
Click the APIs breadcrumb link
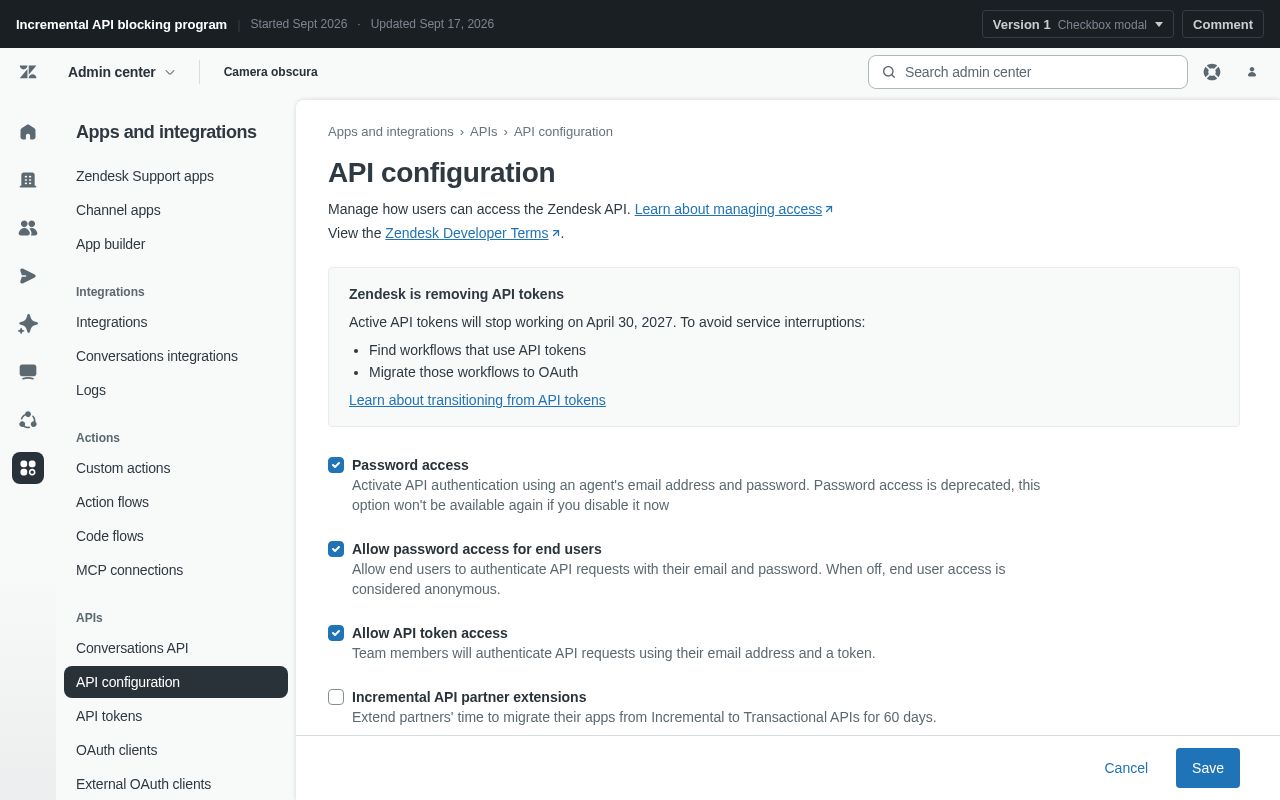483,132
